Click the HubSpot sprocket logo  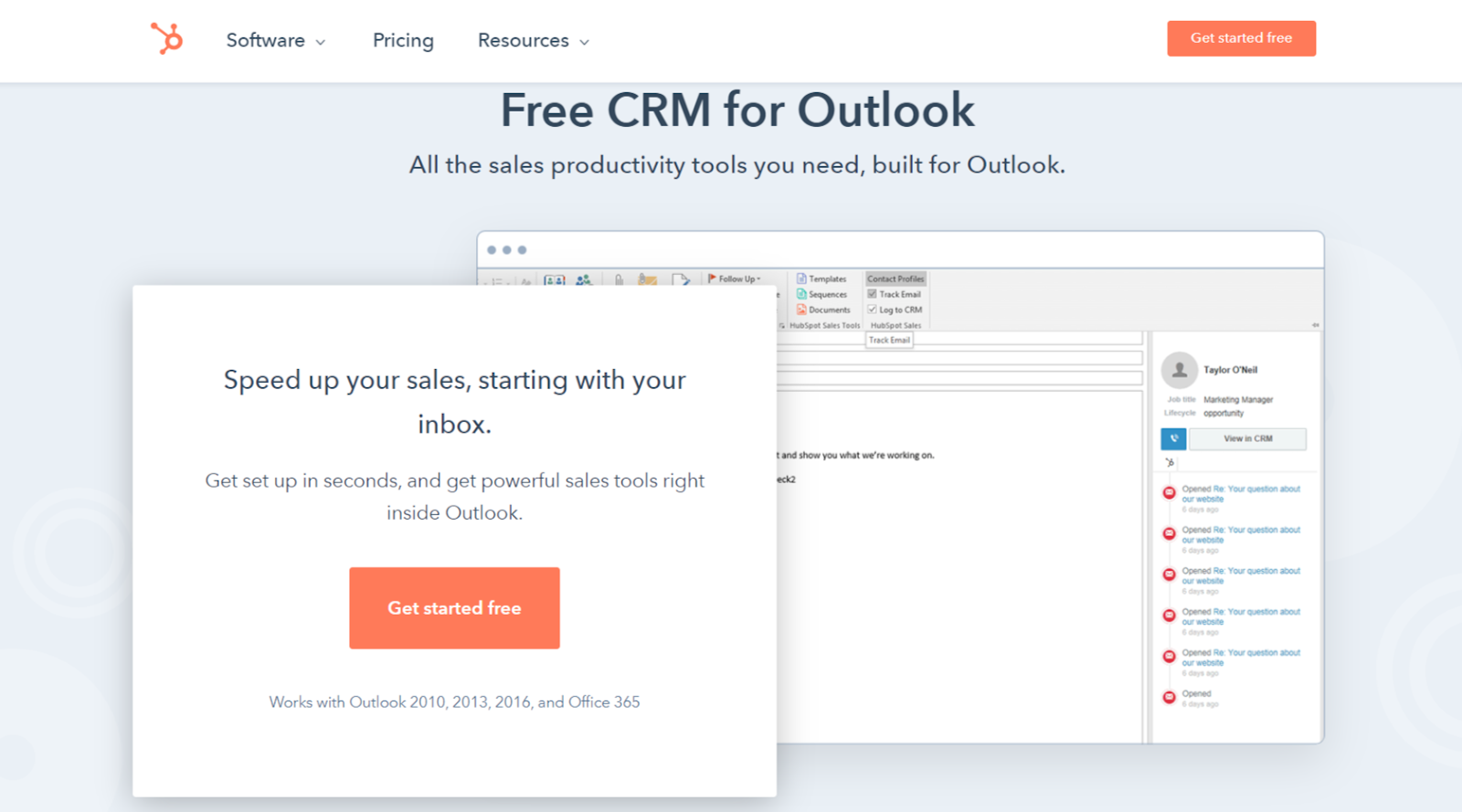(166, 38)
